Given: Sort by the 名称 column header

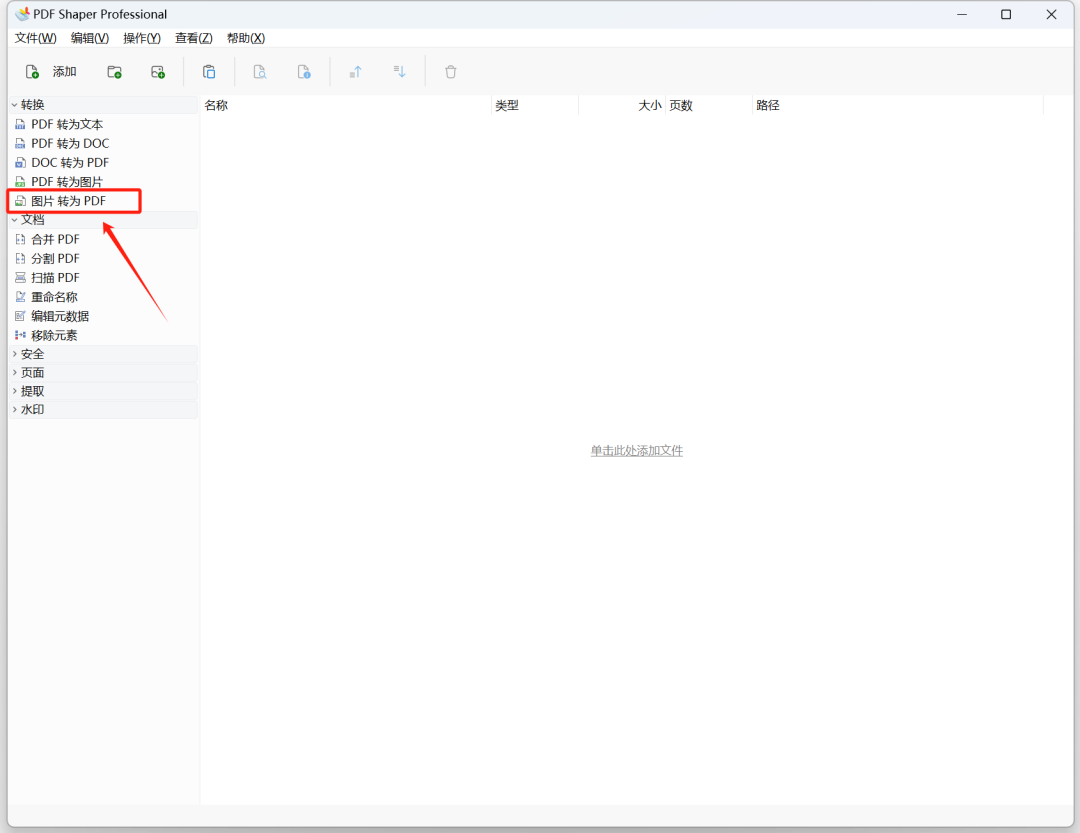Looking at the screenshot, I should [346, 105].
